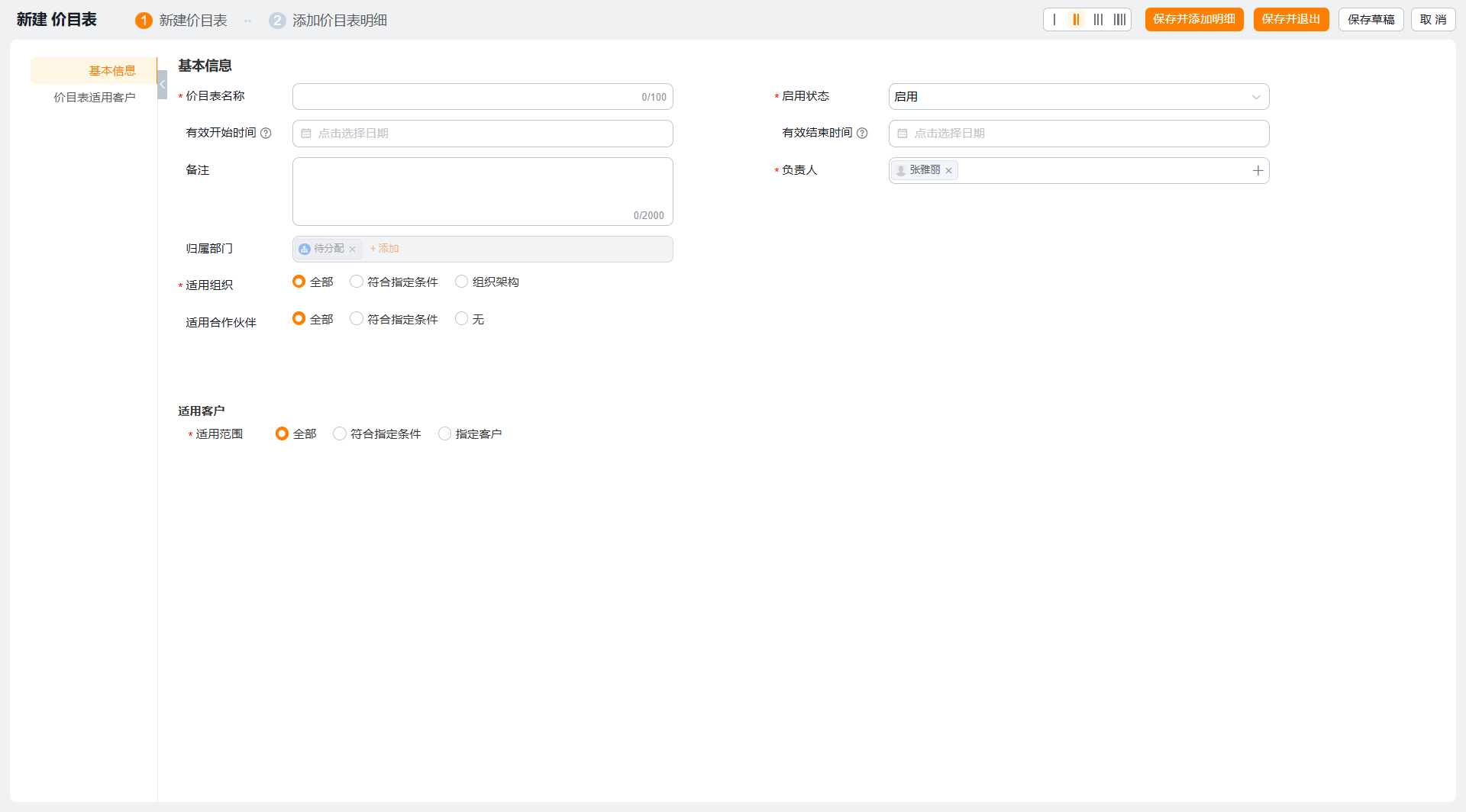The height and width of the screenshot is (812, 1466).
Task: Focus the 备注 text area
Action: point(483,192)
